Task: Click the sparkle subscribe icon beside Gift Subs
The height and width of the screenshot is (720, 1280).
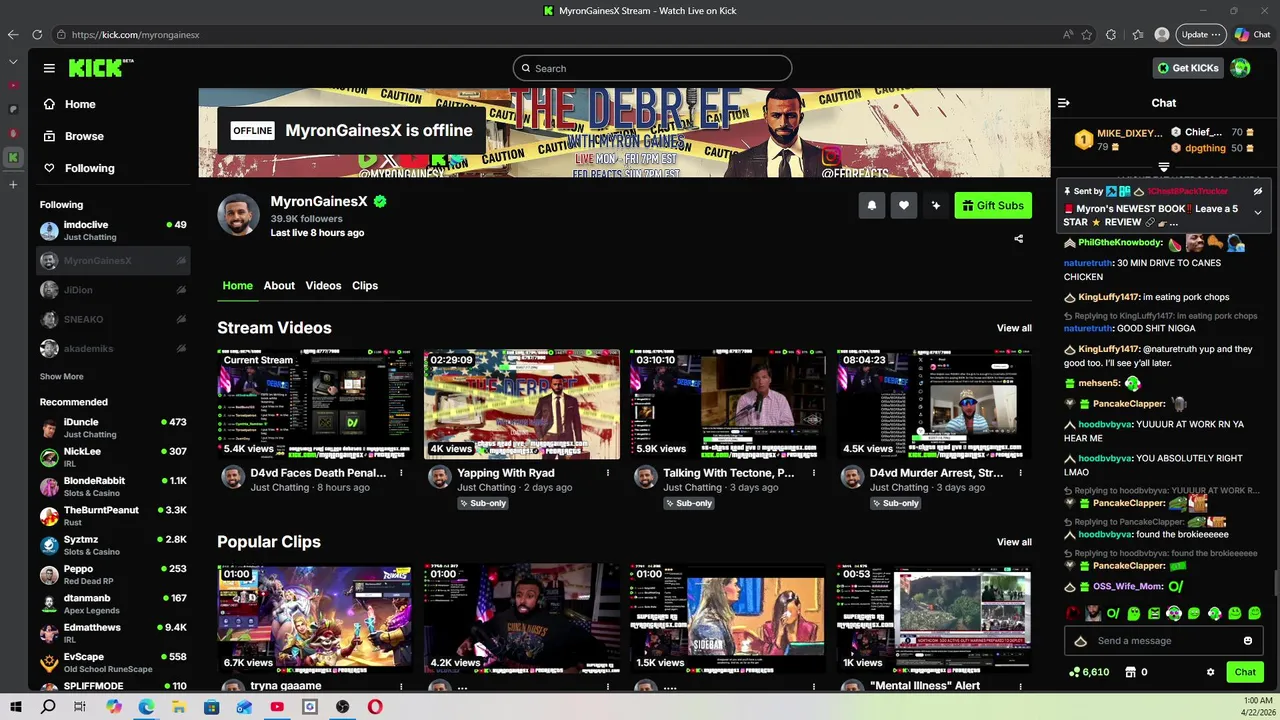Action: click(x=936, y=205)
